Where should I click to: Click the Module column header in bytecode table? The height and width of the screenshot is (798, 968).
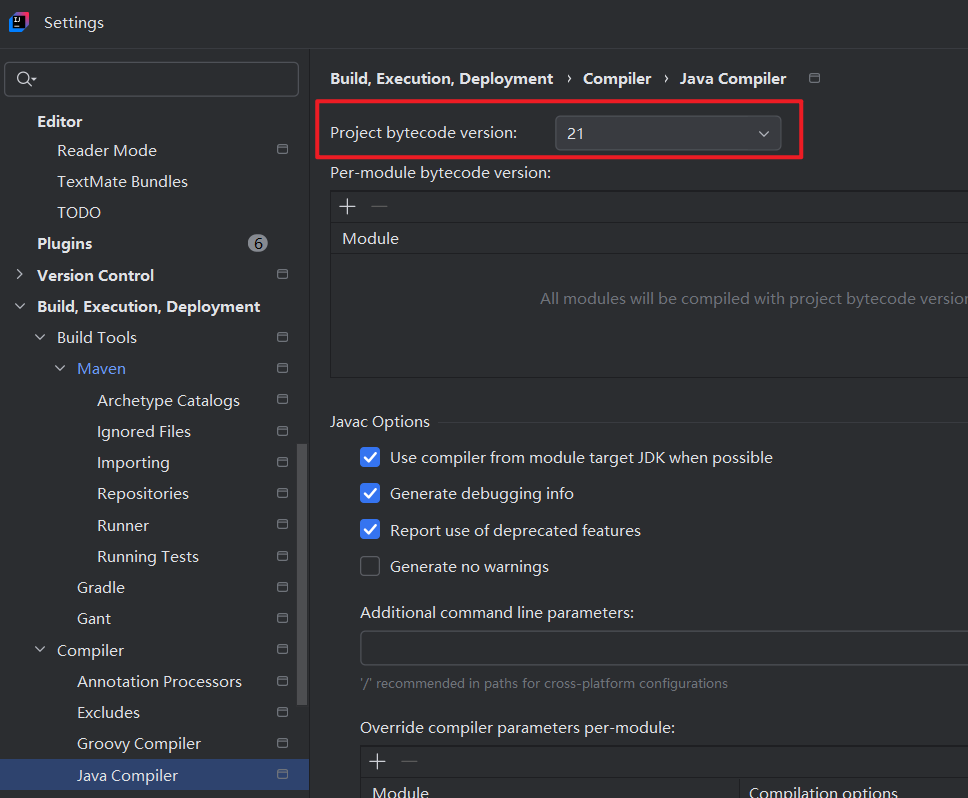tap(370, 238)
